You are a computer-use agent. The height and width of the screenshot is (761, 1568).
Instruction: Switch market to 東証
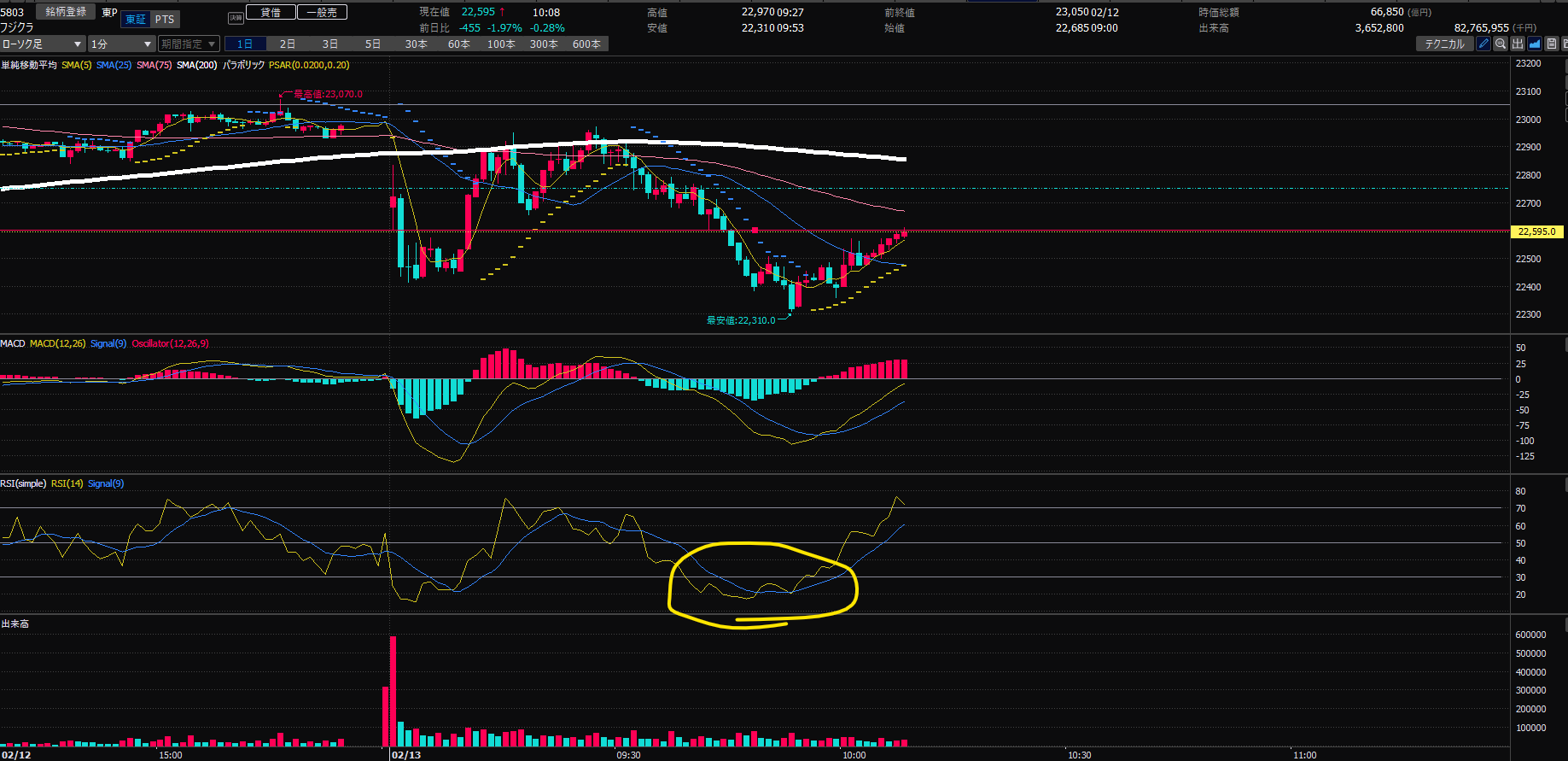(136, 19)
